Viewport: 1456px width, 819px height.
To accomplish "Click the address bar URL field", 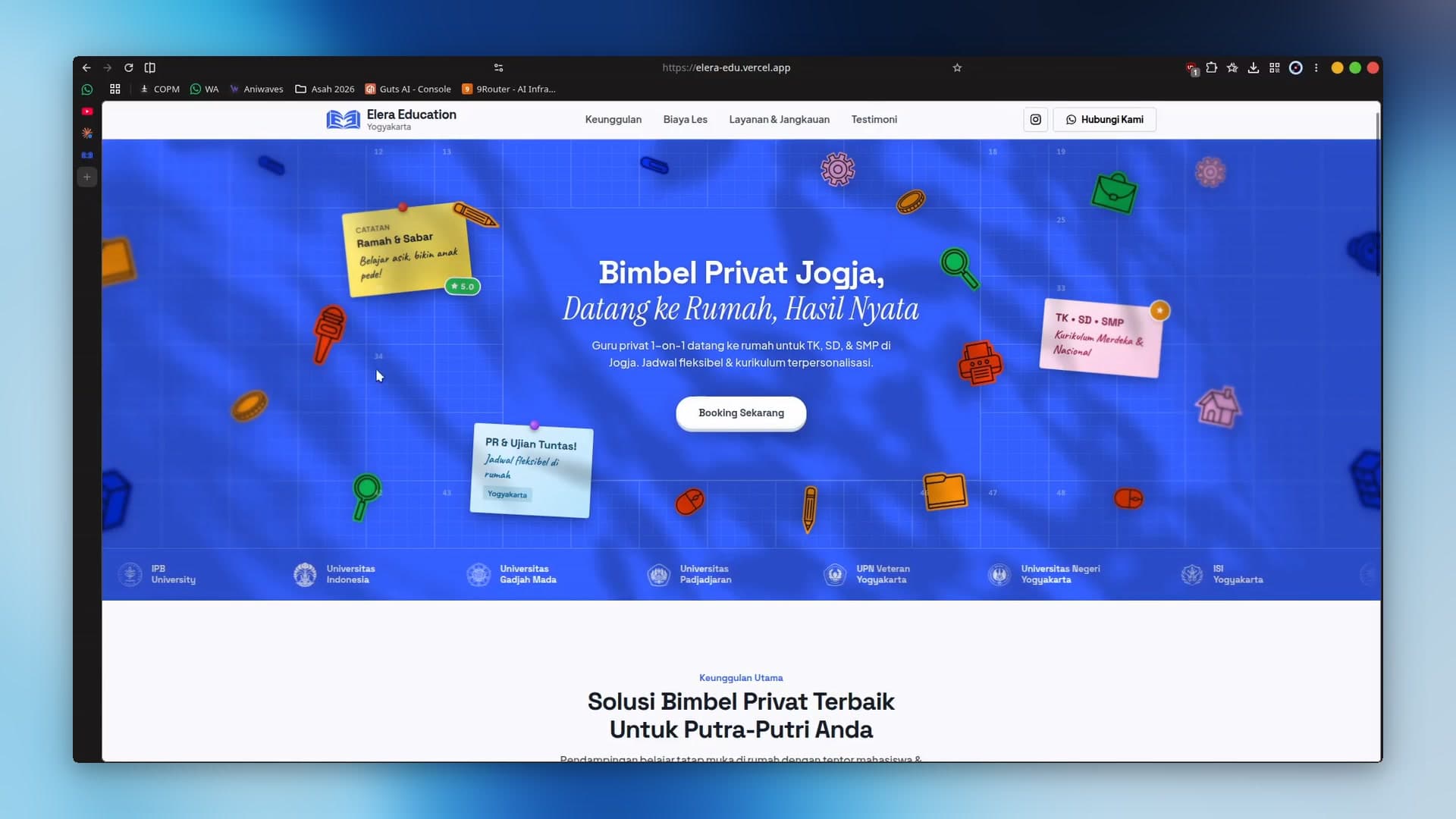I will click(x=726, y=67).
